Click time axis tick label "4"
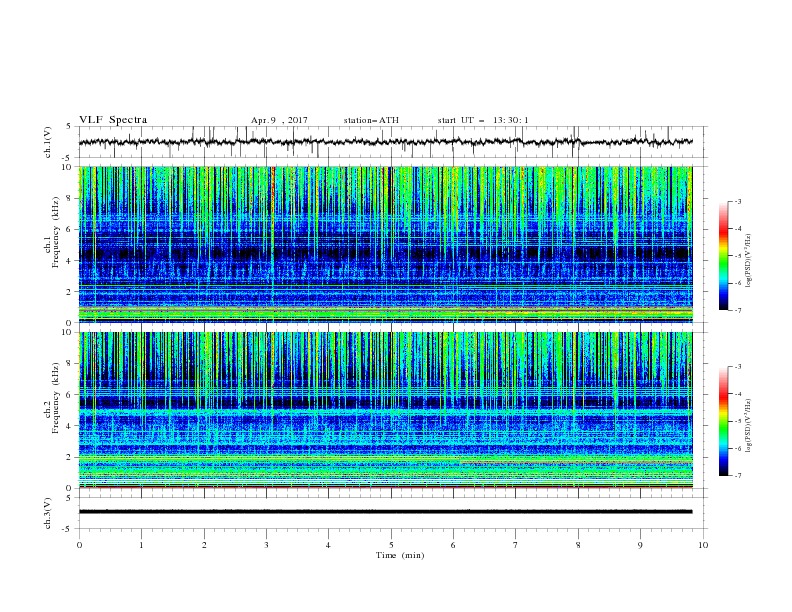 (328, 545)
